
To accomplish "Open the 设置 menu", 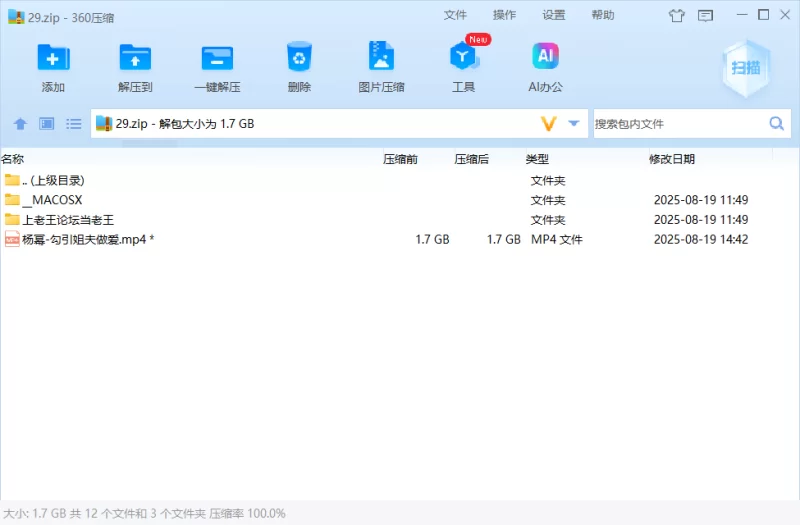I will click(x=554, y=15).
